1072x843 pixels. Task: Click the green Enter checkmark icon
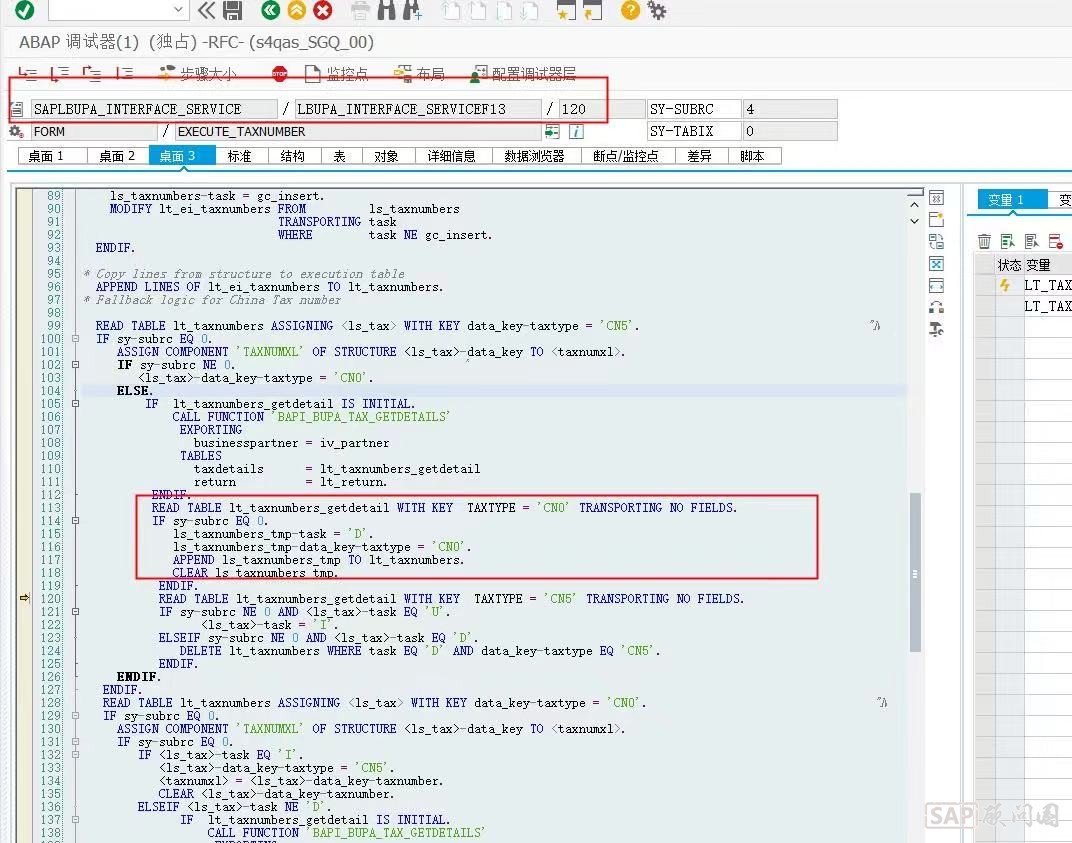25,10
